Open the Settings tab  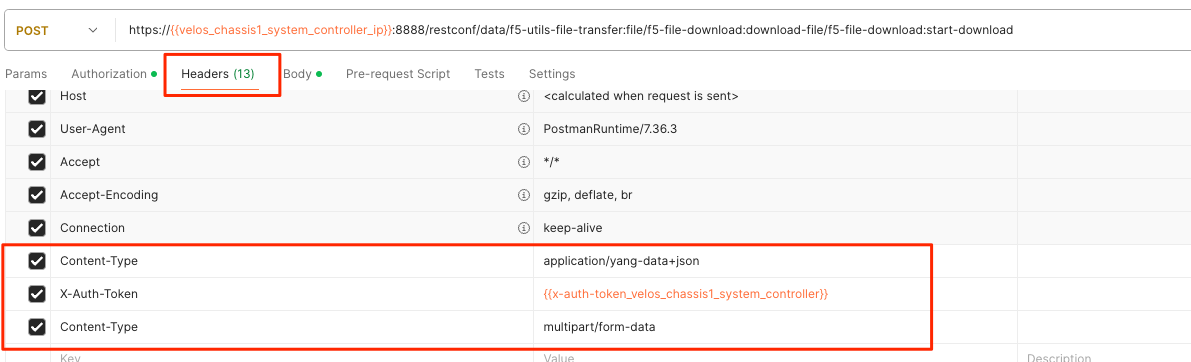[552, 74]
